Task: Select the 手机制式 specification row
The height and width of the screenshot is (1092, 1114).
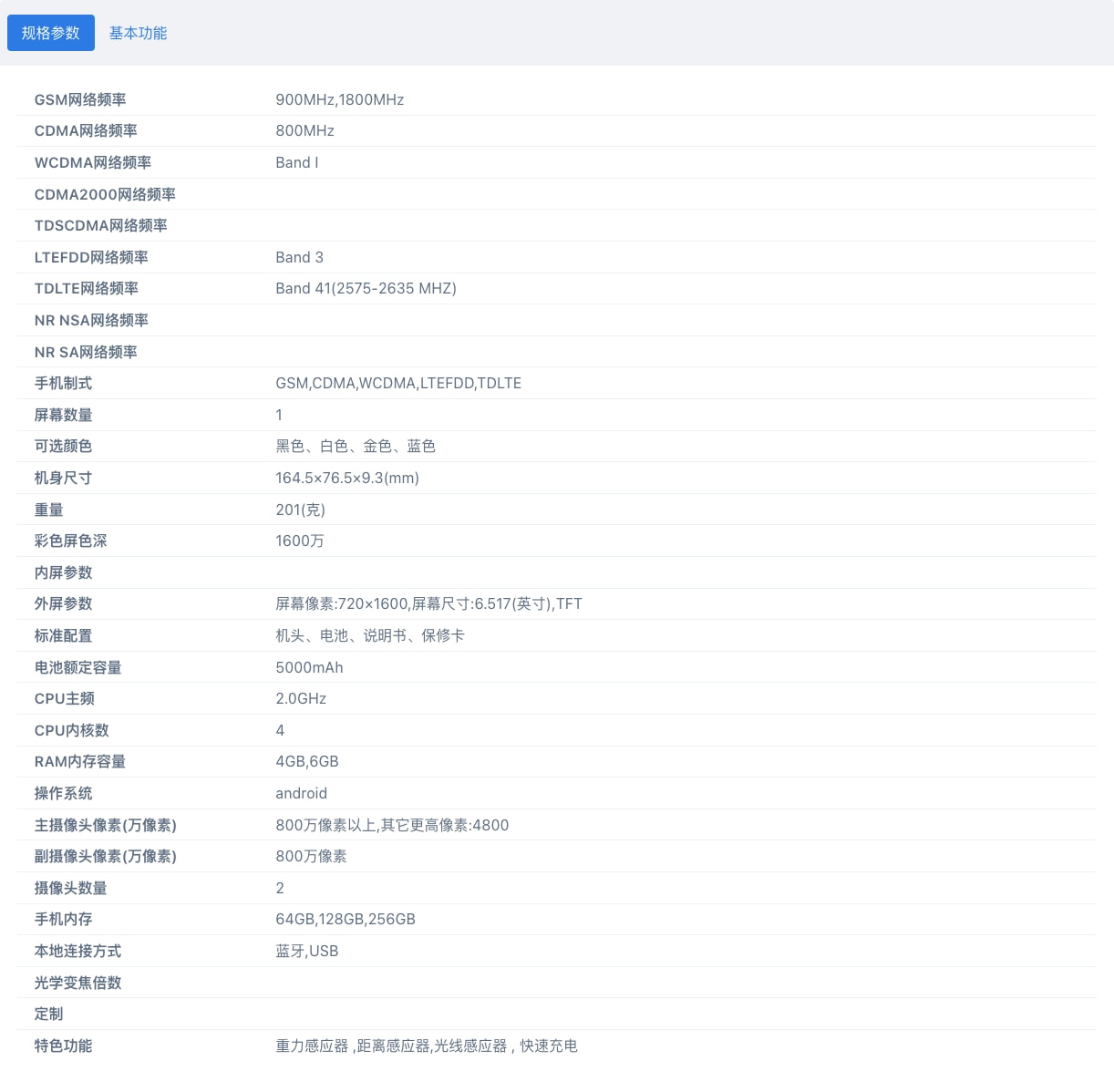Action: (x=63, y=383)
